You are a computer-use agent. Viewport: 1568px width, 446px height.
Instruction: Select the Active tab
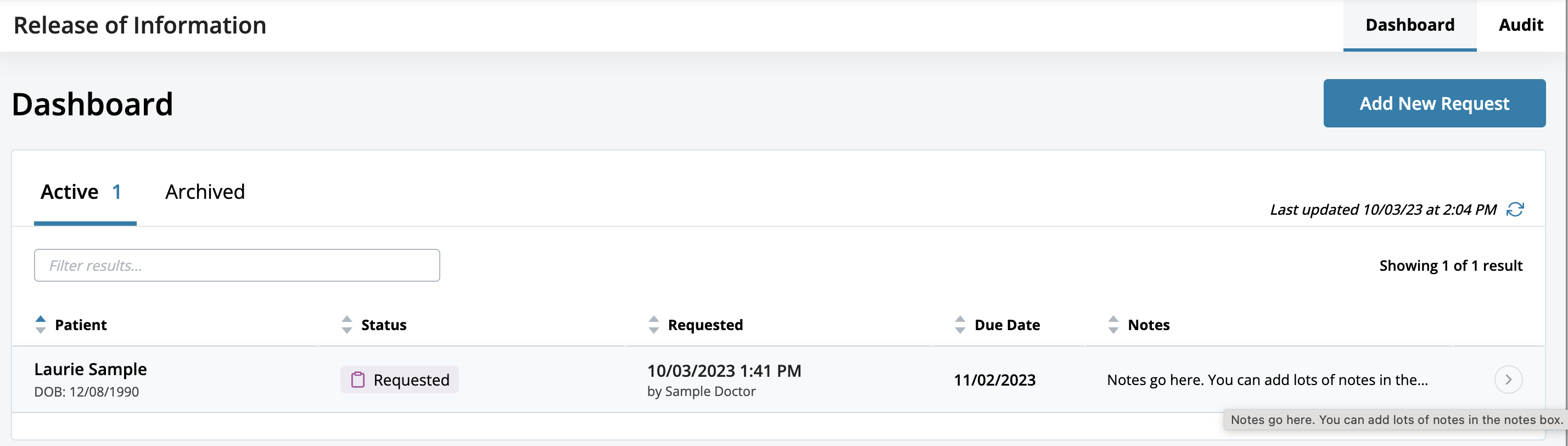click(x=81, y=192)
